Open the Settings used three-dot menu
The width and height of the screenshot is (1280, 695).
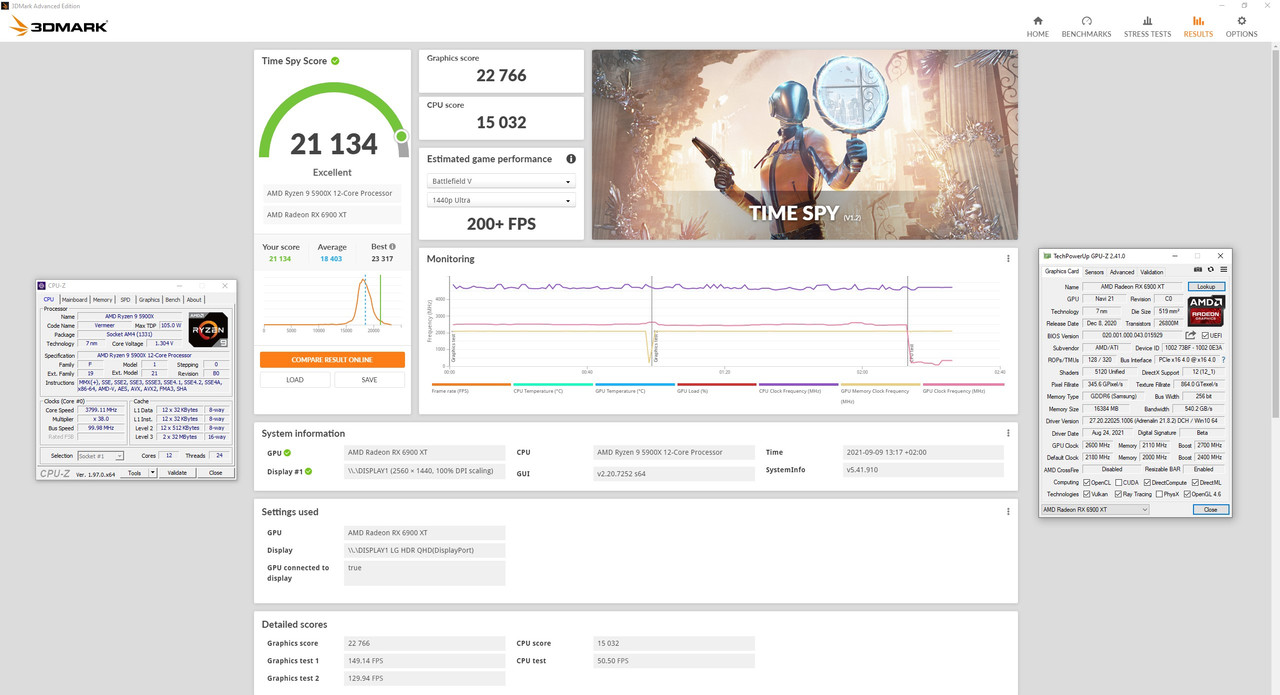pos(1007,512)
